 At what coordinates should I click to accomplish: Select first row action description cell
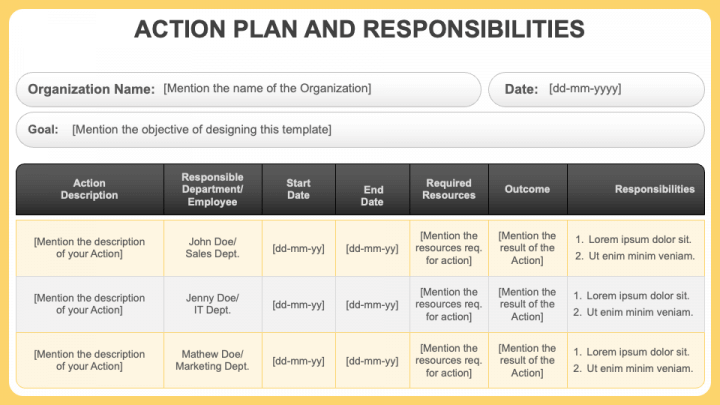(90, 248)
